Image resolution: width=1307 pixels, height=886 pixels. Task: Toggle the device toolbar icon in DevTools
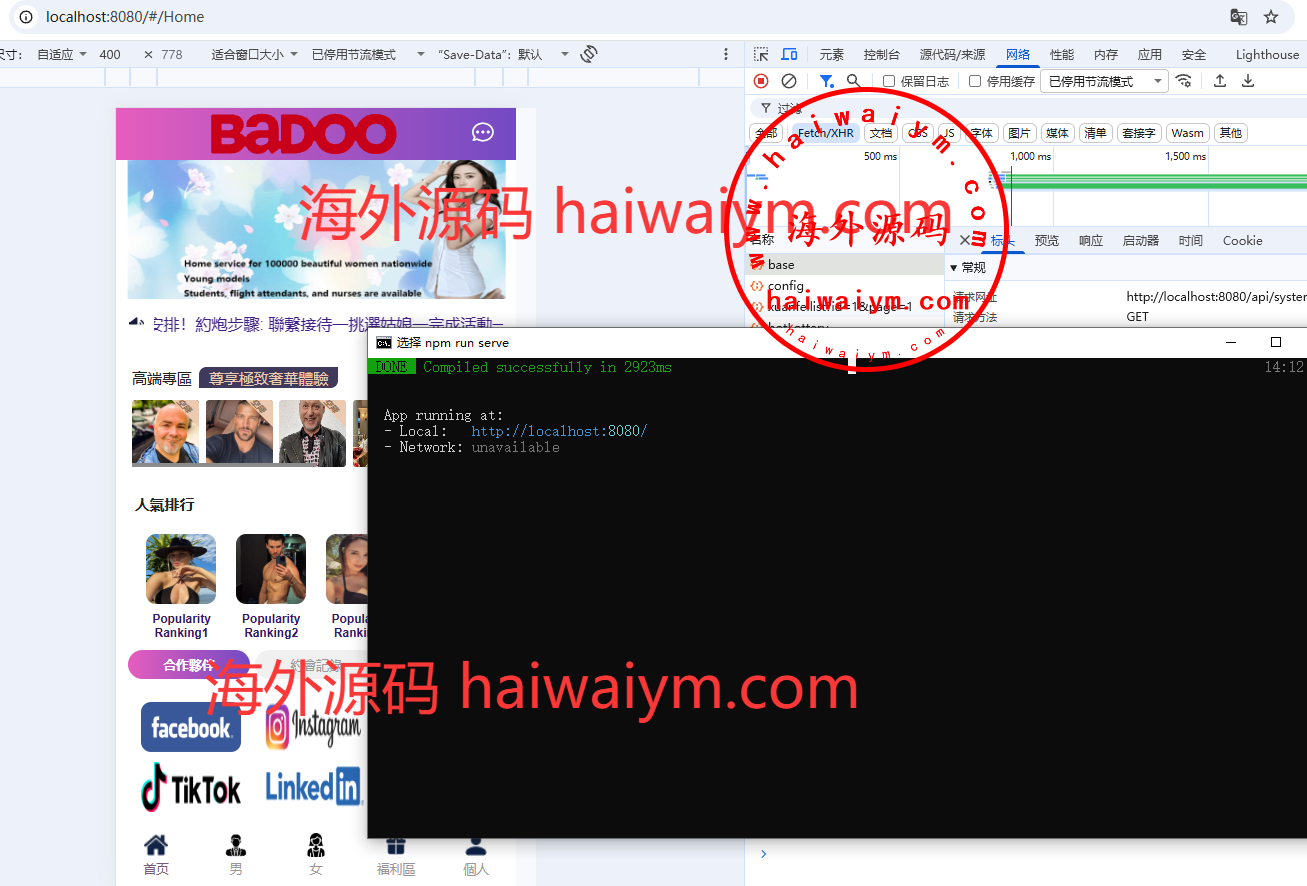[790, 54]
